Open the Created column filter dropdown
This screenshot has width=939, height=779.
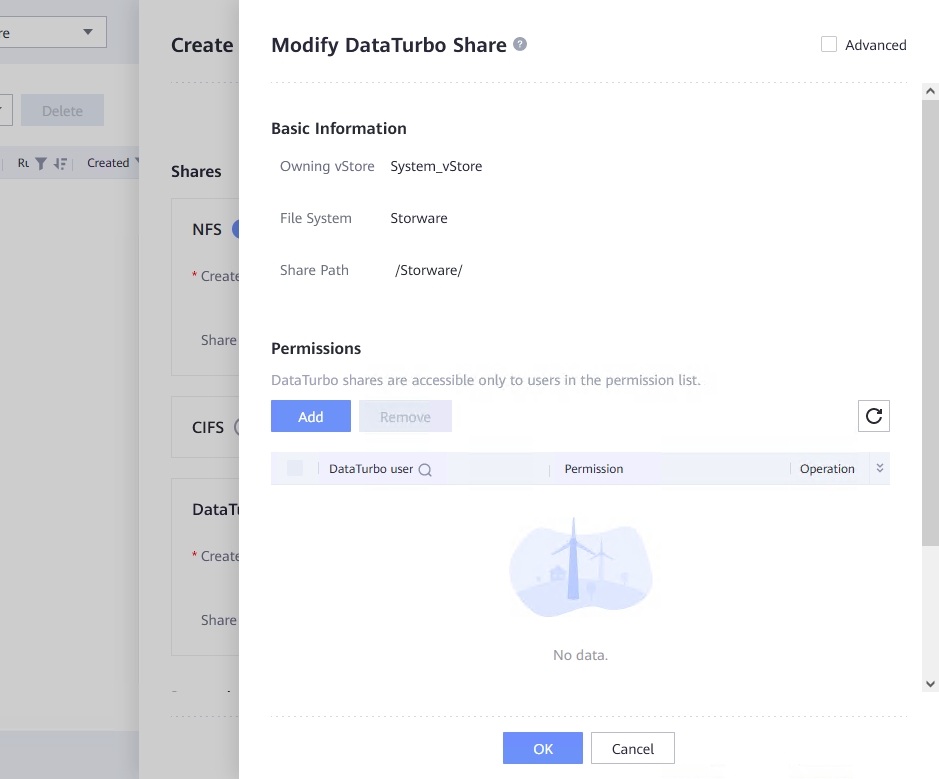136,163
